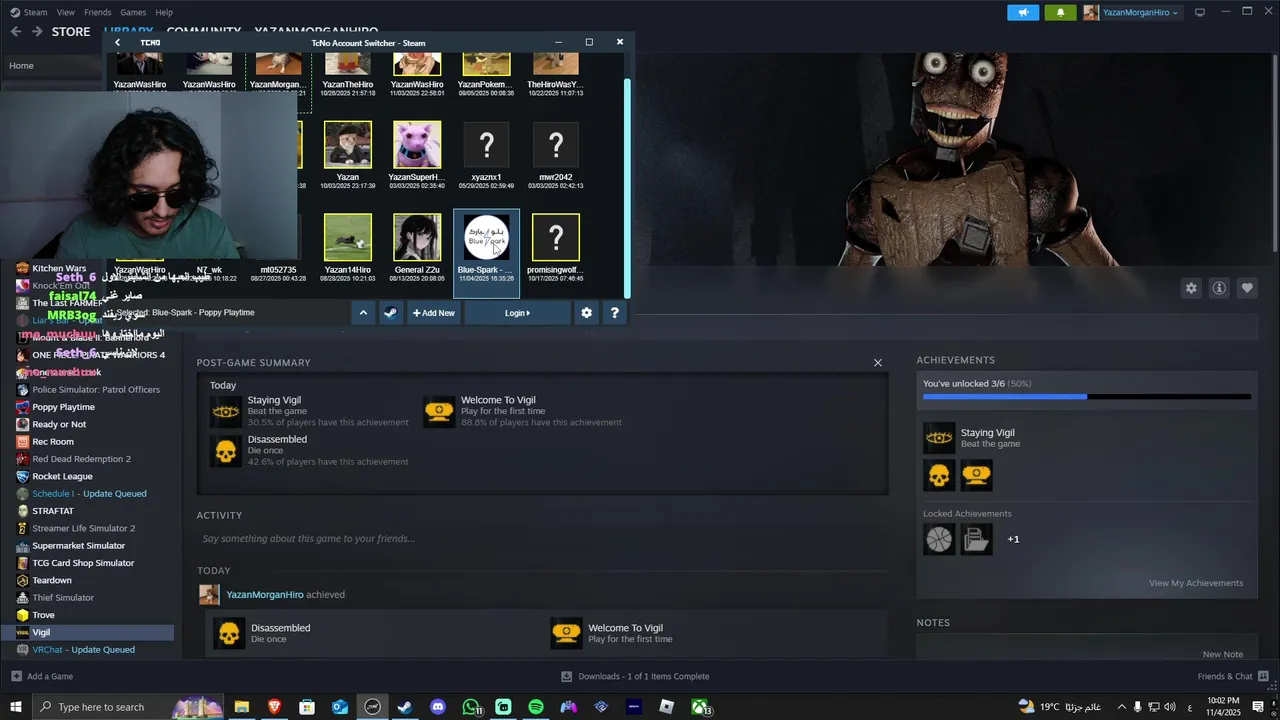Select the YazanSuperH... pink cat account

(417, 154)
